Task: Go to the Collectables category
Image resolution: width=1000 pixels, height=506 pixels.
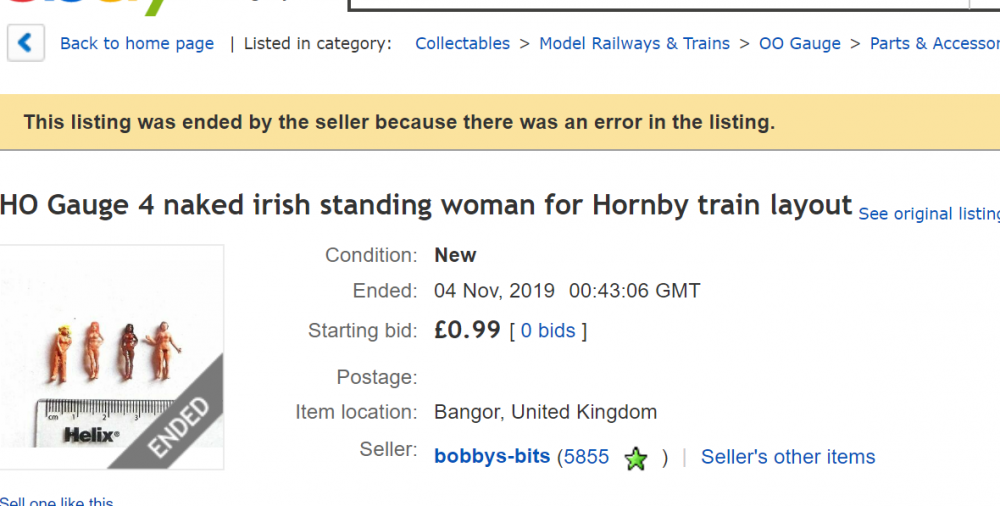Action: pyautogui.click(x=462, y=43)
